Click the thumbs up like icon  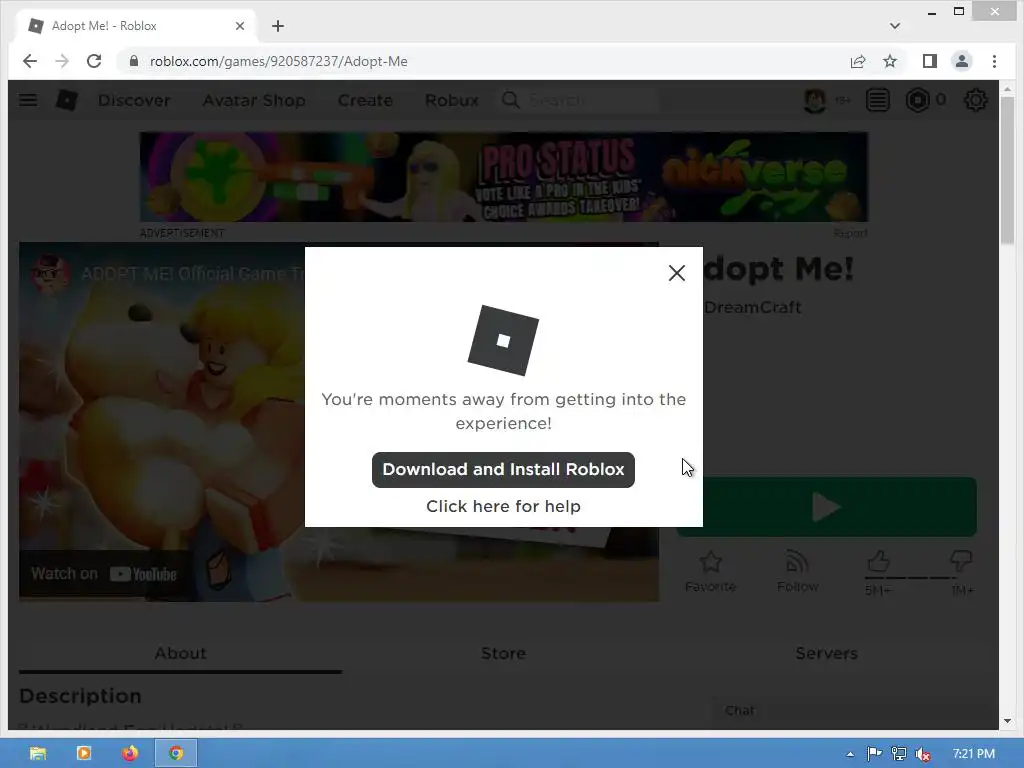pyautogui.click(x=878, y=562)
